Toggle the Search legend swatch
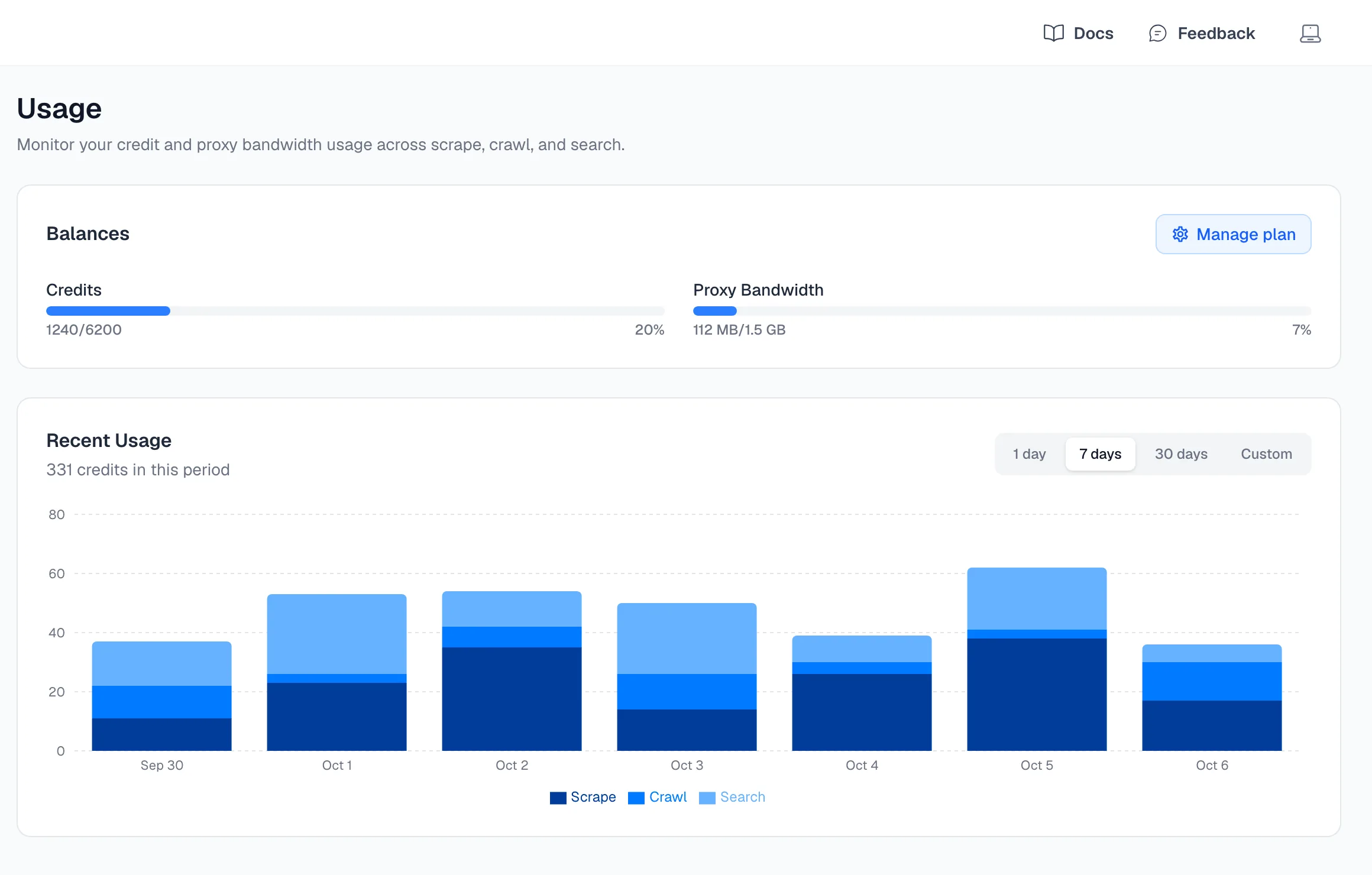The width and height of the screenshot is (1372, 875). 707,798
